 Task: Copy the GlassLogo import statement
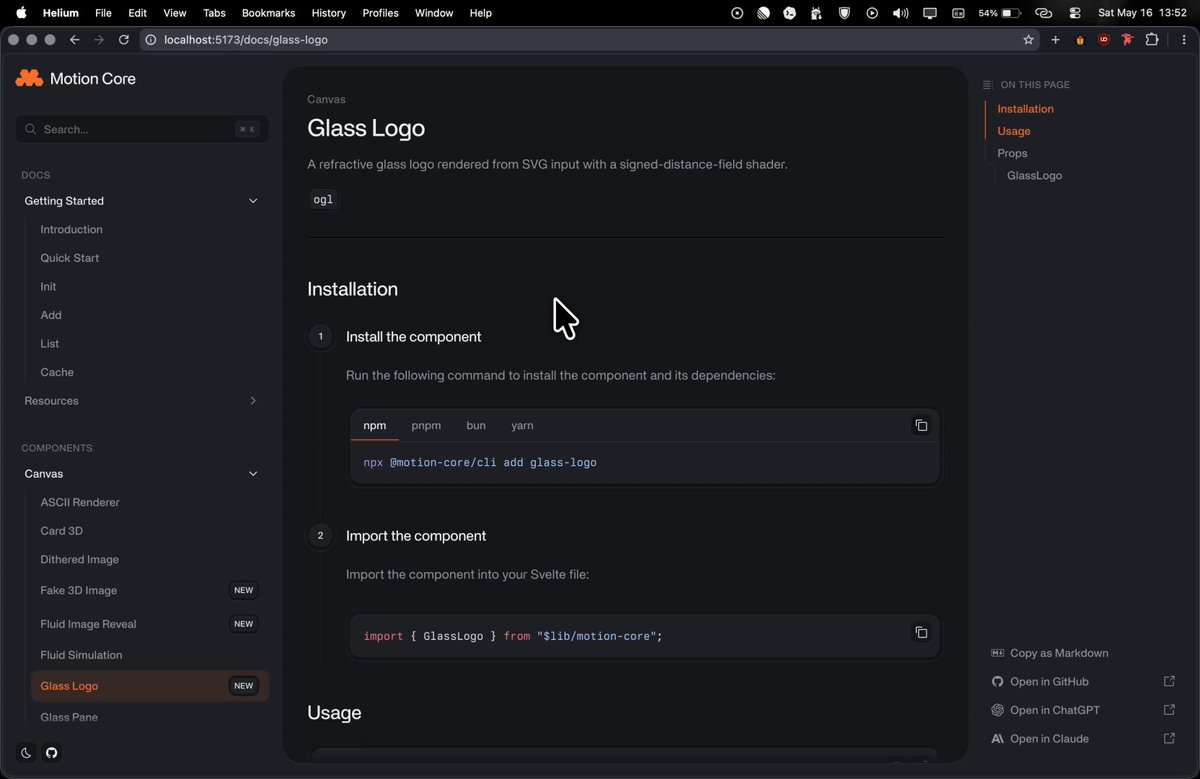click(x=921, y=633)
